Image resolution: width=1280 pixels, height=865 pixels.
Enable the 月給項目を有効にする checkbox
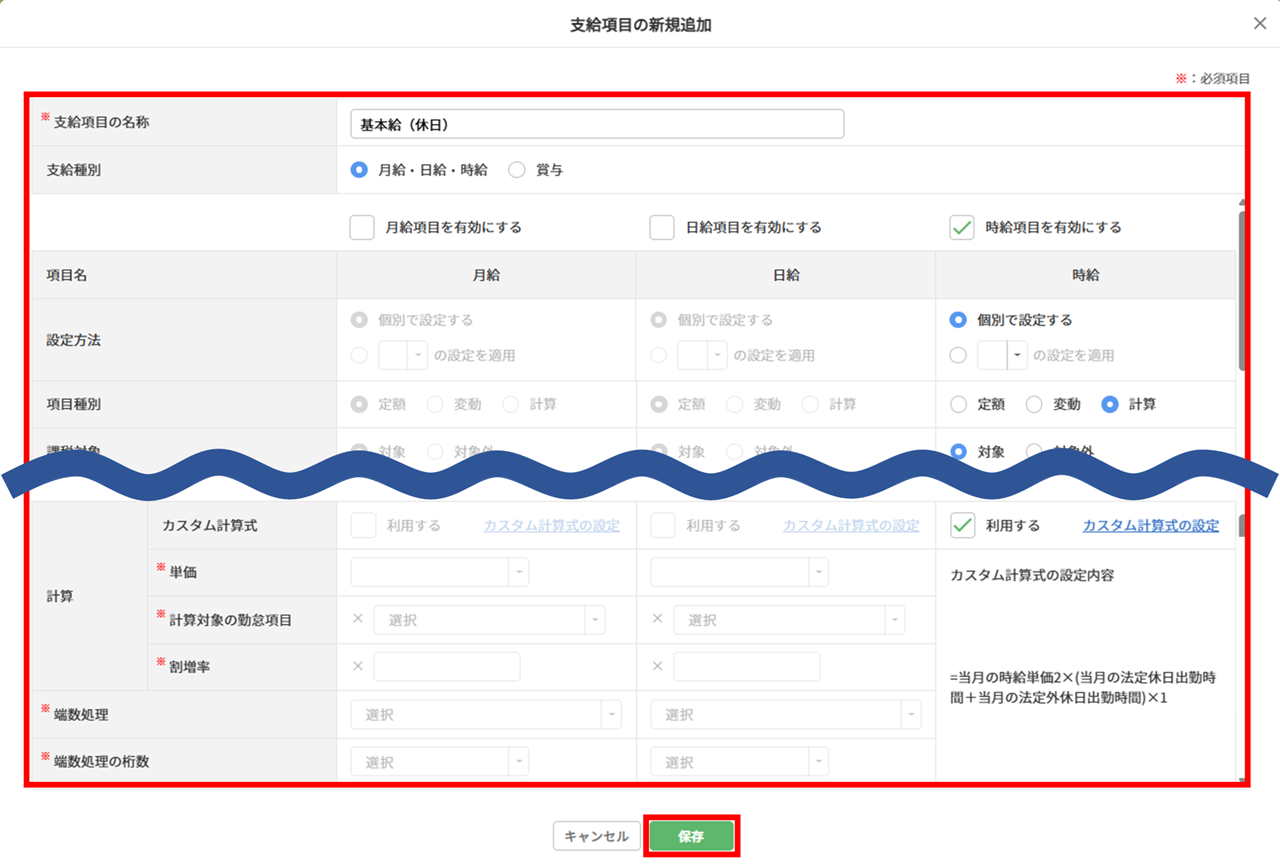(362, 227)
